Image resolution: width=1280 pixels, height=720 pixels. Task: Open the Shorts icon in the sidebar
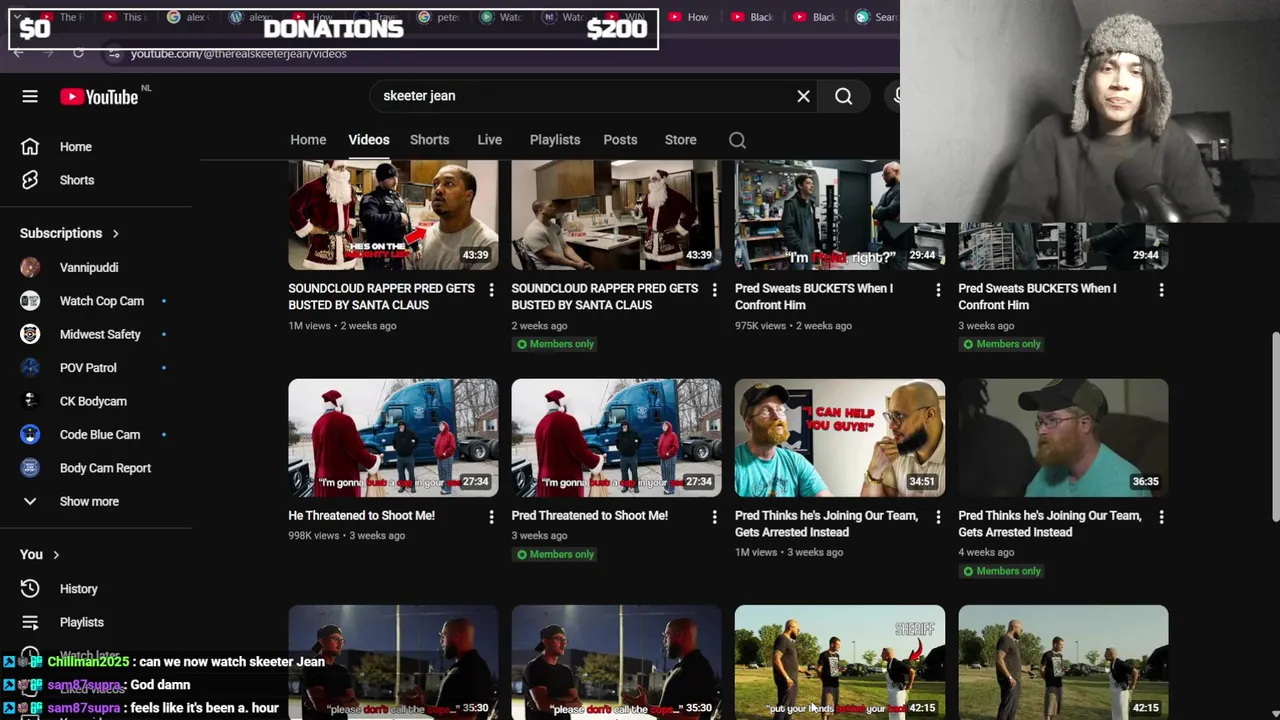coord(30,180)
